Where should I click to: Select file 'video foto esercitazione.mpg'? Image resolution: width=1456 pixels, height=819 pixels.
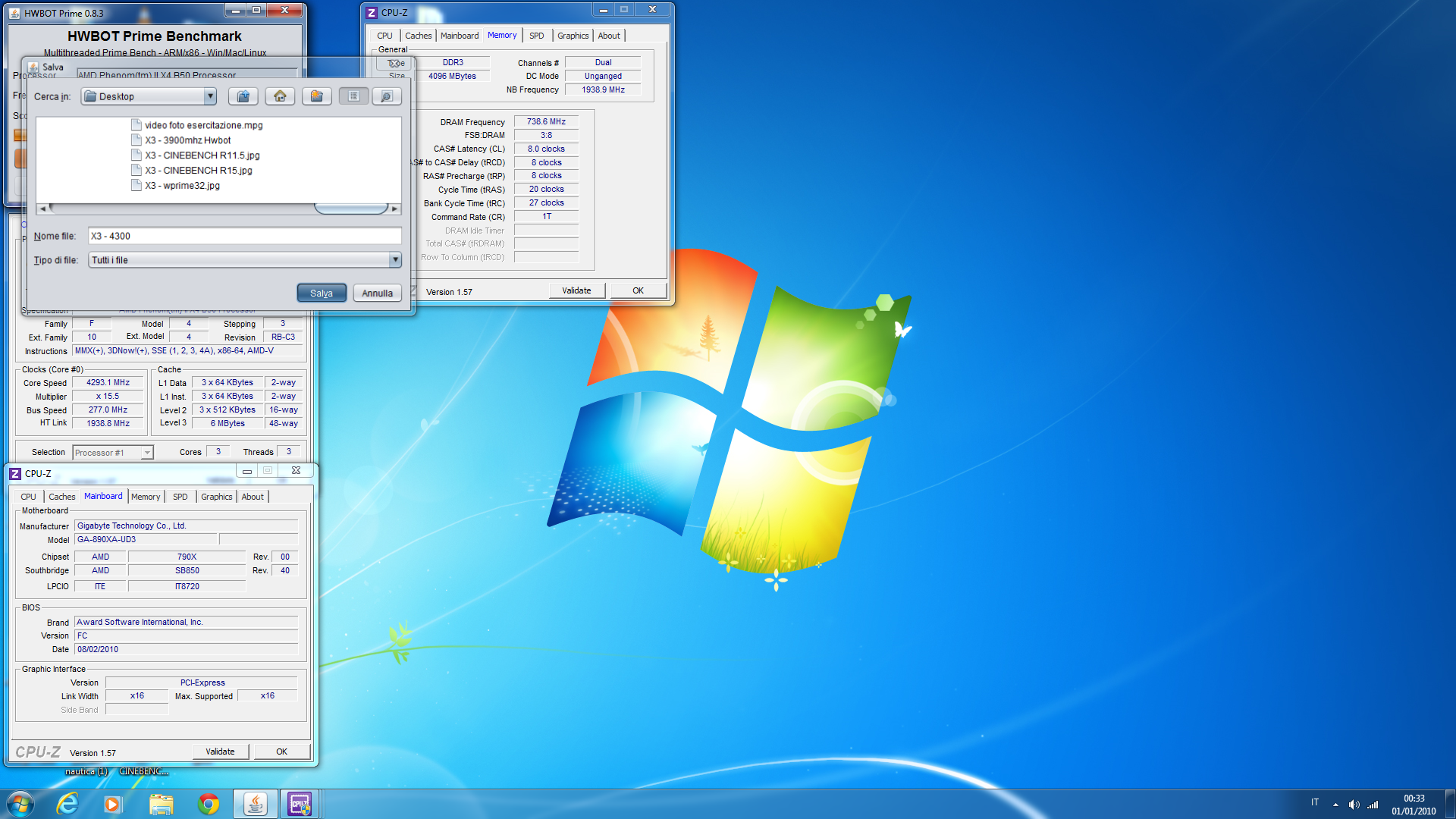click(x=203, y=125)
